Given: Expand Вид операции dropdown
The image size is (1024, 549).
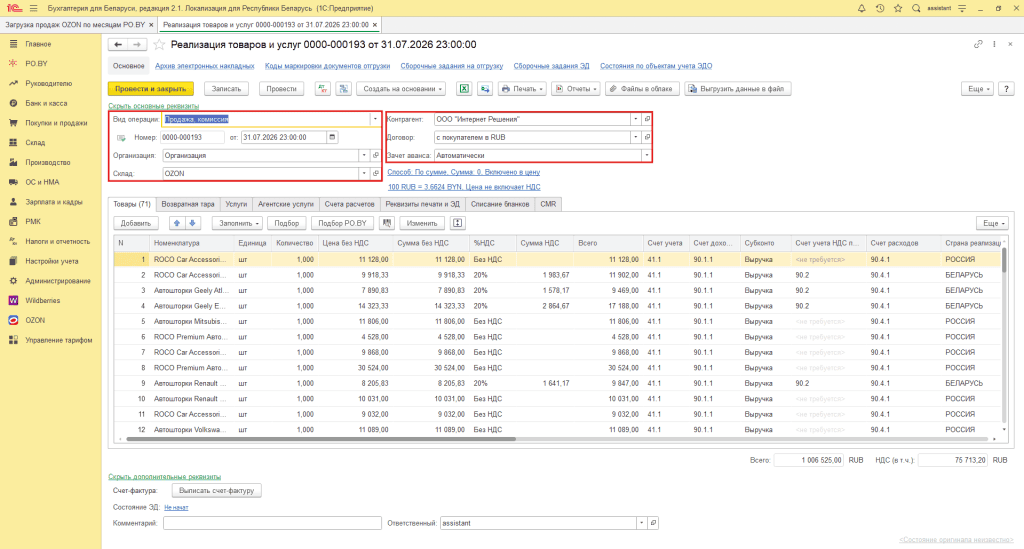Looking at the screenshot, I should click(375, 119).
